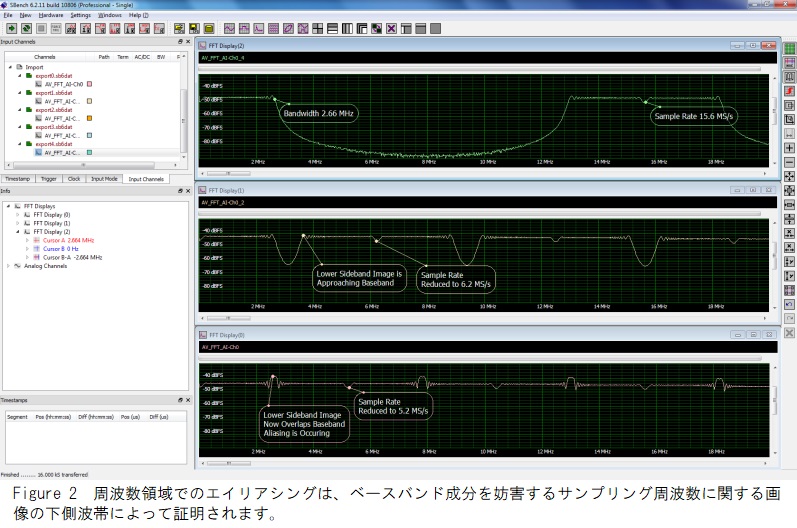The height and width of the screenshot is (528, 797).
Task: Open a new FFT display from the toolbar
Action: coord(259,28)
